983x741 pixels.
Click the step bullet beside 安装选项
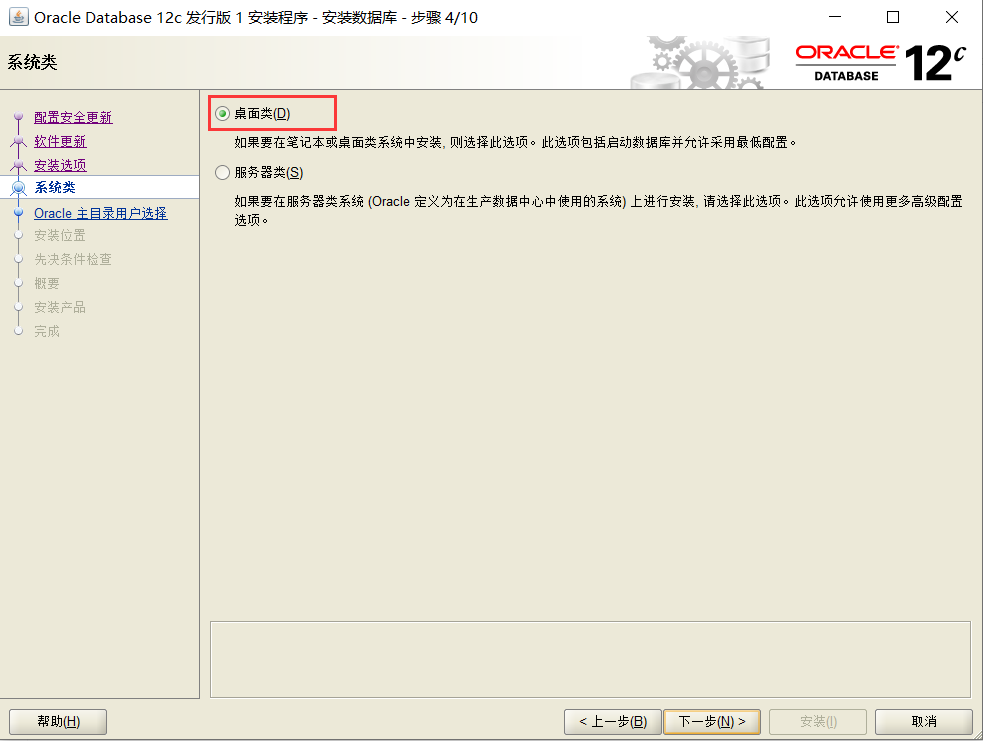tap(19, 165)
